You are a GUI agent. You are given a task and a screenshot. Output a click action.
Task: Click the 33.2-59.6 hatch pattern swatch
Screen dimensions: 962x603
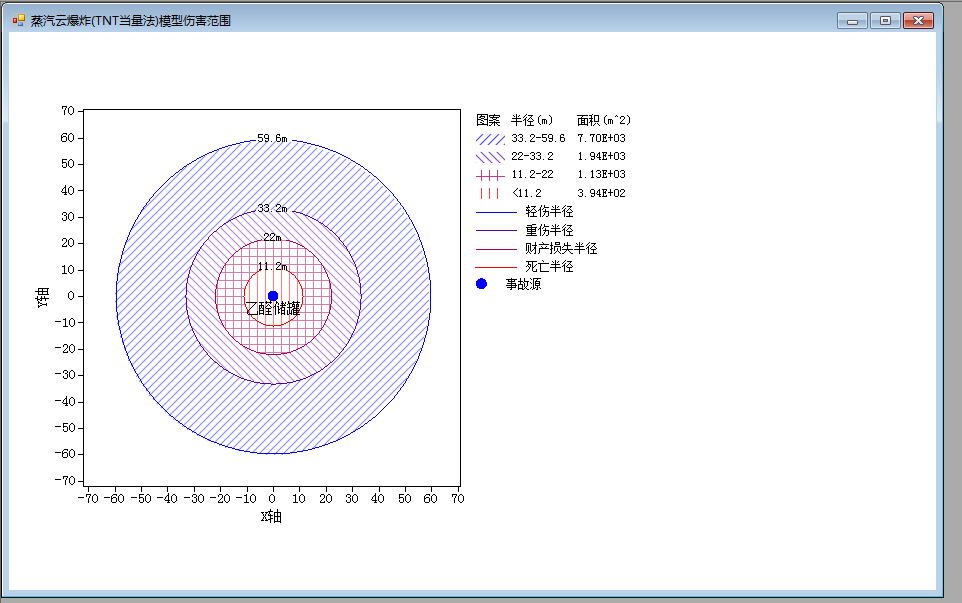point(490,139)
